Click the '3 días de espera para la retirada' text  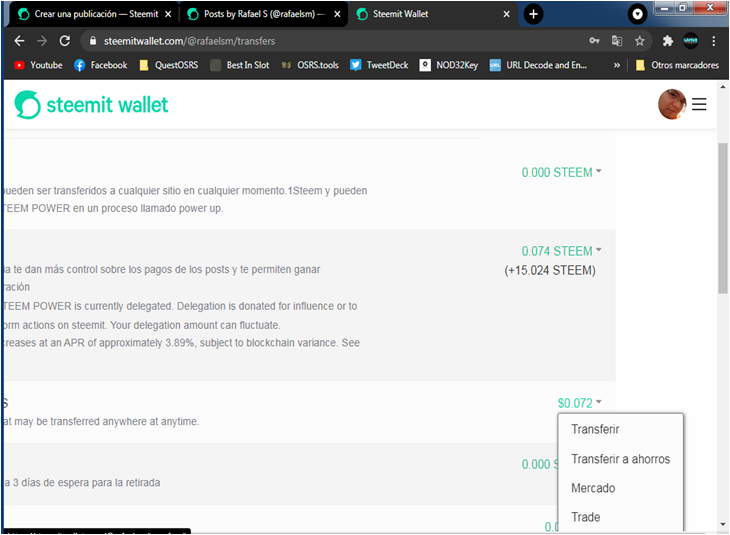(x=86, y=482)
